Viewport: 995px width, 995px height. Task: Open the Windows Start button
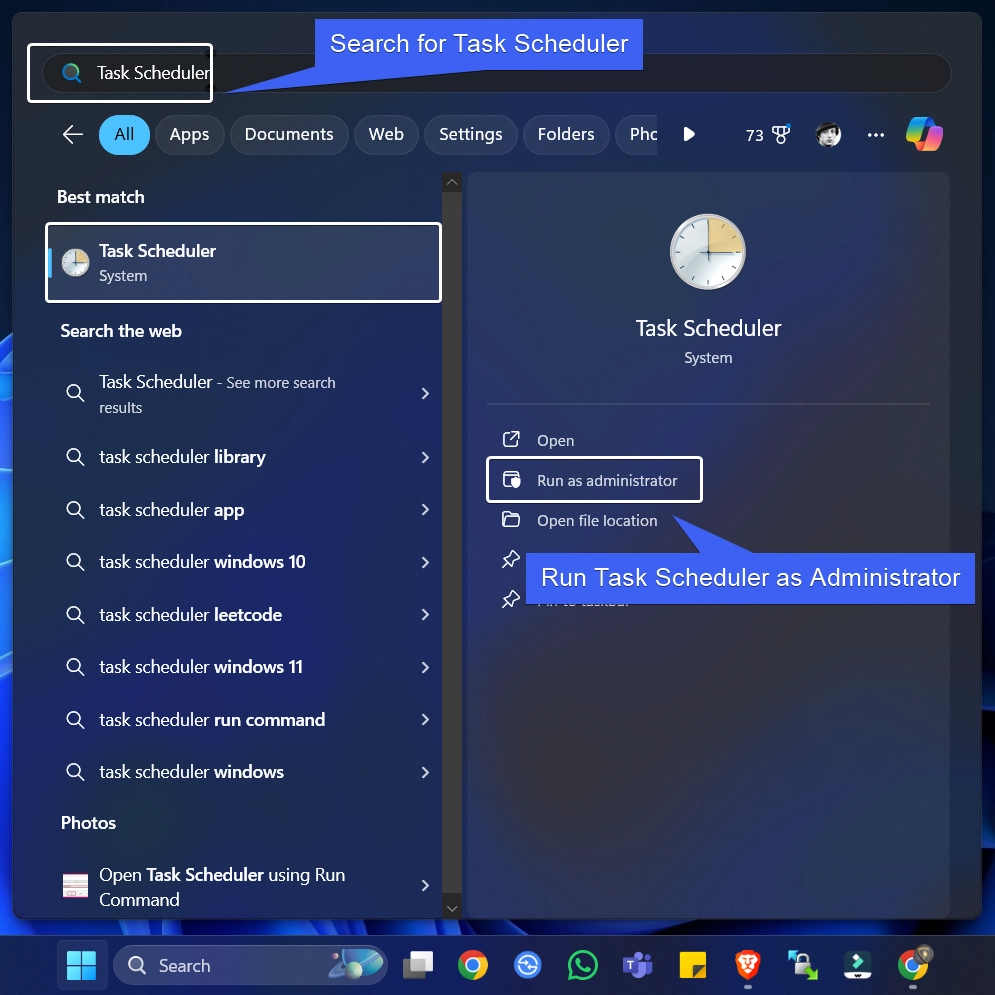click(x=81, y=965)
